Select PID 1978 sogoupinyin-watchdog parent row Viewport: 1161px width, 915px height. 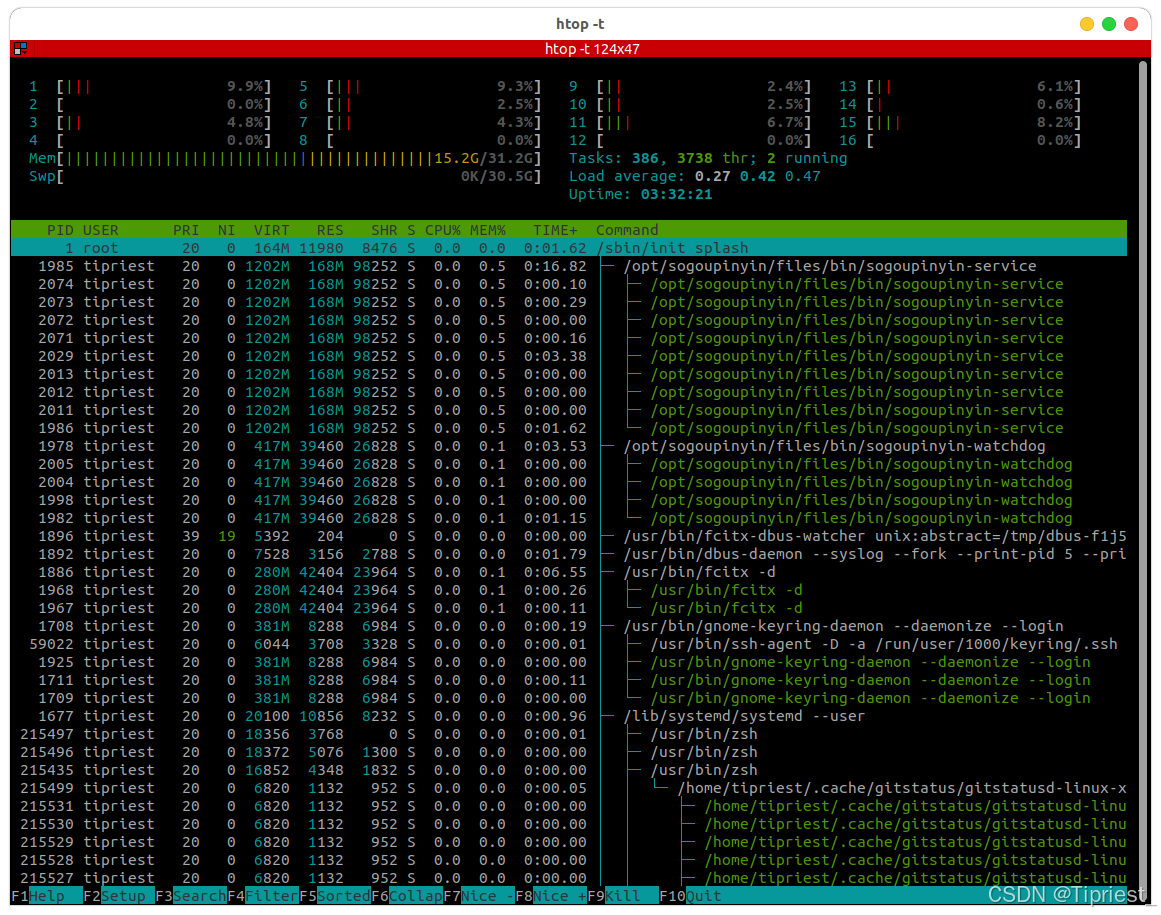pos(569,446)
